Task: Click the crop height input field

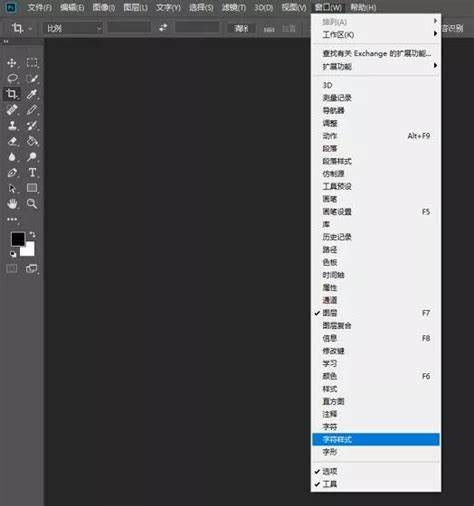Action: (198, 28)
